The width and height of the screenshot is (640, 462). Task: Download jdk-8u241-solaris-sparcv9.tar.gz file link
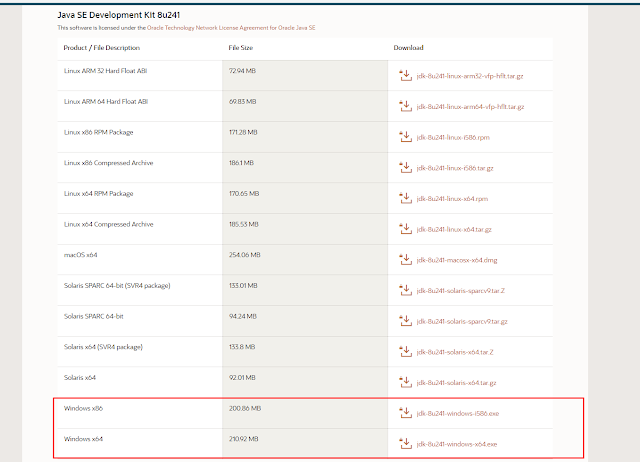click(x=462, y=321)
